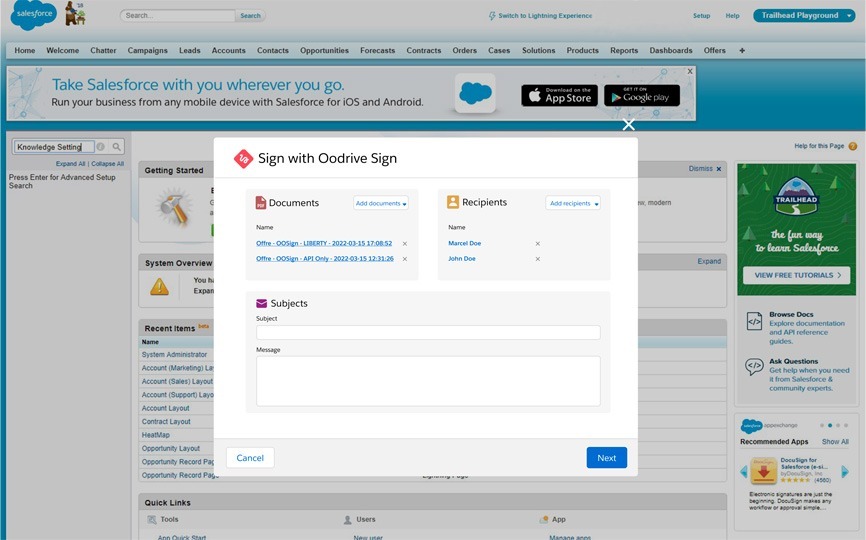Click the Trailhead badge image

point(796,197)
